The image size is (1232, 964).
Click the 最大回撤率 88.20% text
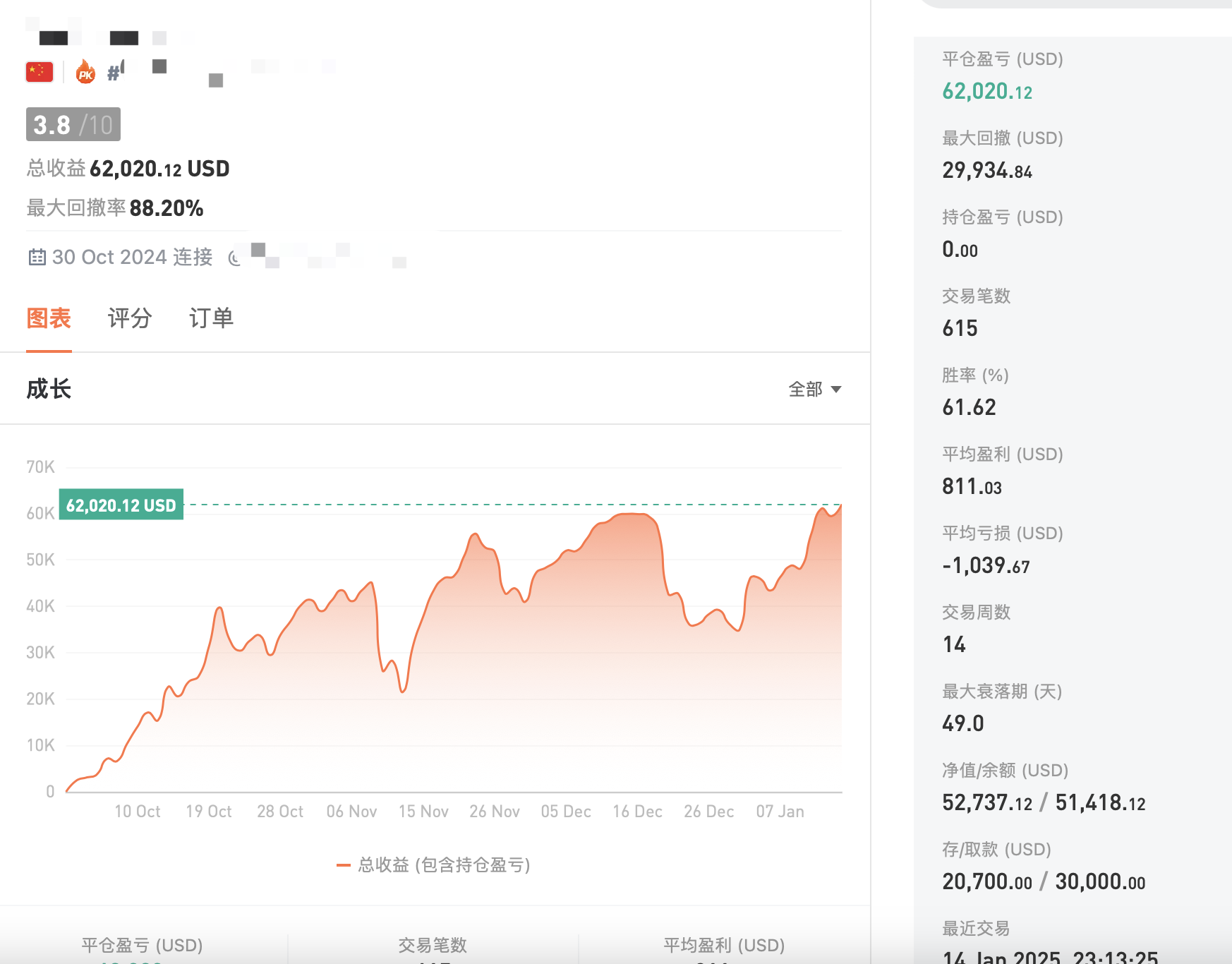(x=115, y=208)
